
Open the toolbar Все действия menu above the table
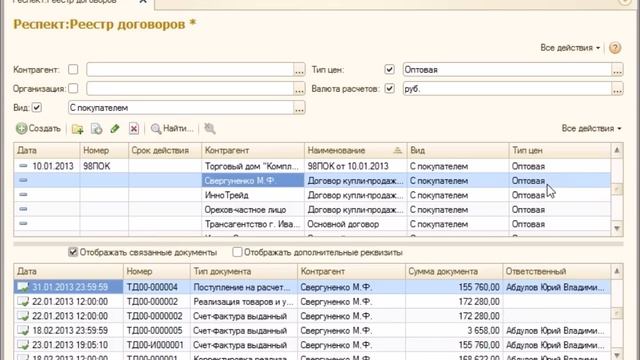591,129
